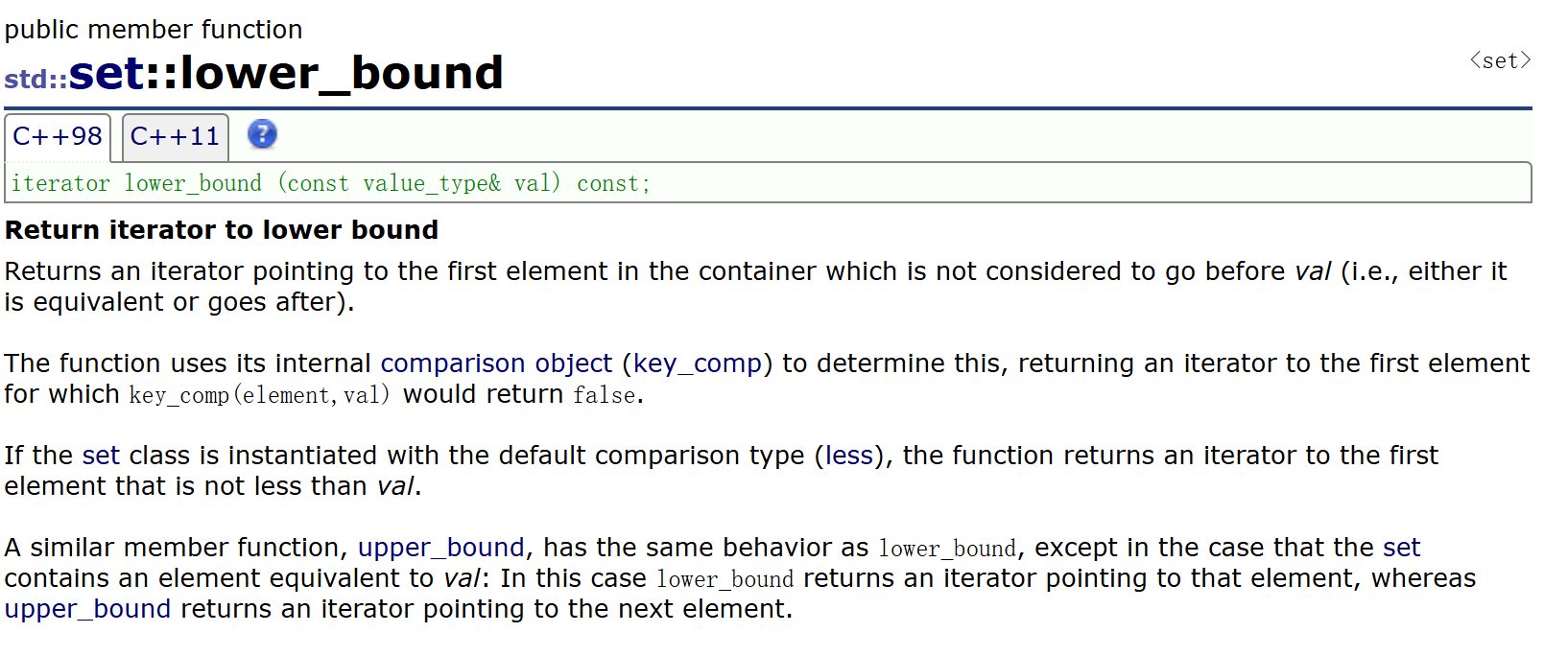The height and width of the screenshot is (656, 1568).
Task: Click 'set' link after 'case that the'
Action: [x=1400, y=548]
